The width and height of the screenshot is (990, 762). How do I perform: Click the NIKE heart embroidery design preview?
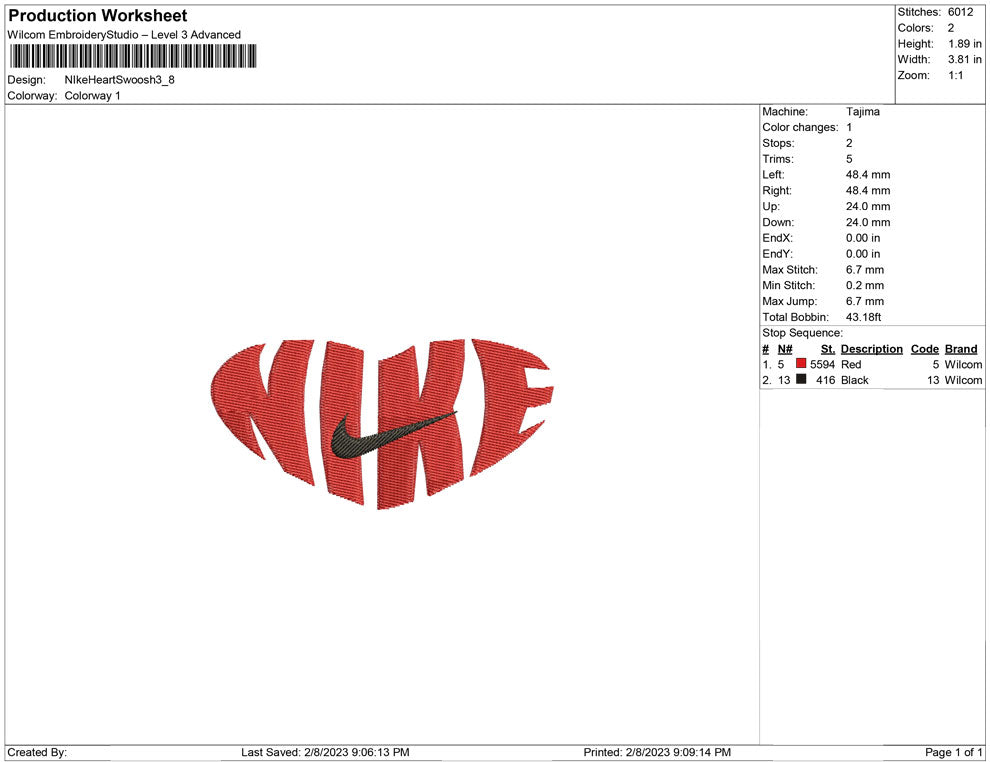[381, 424]
